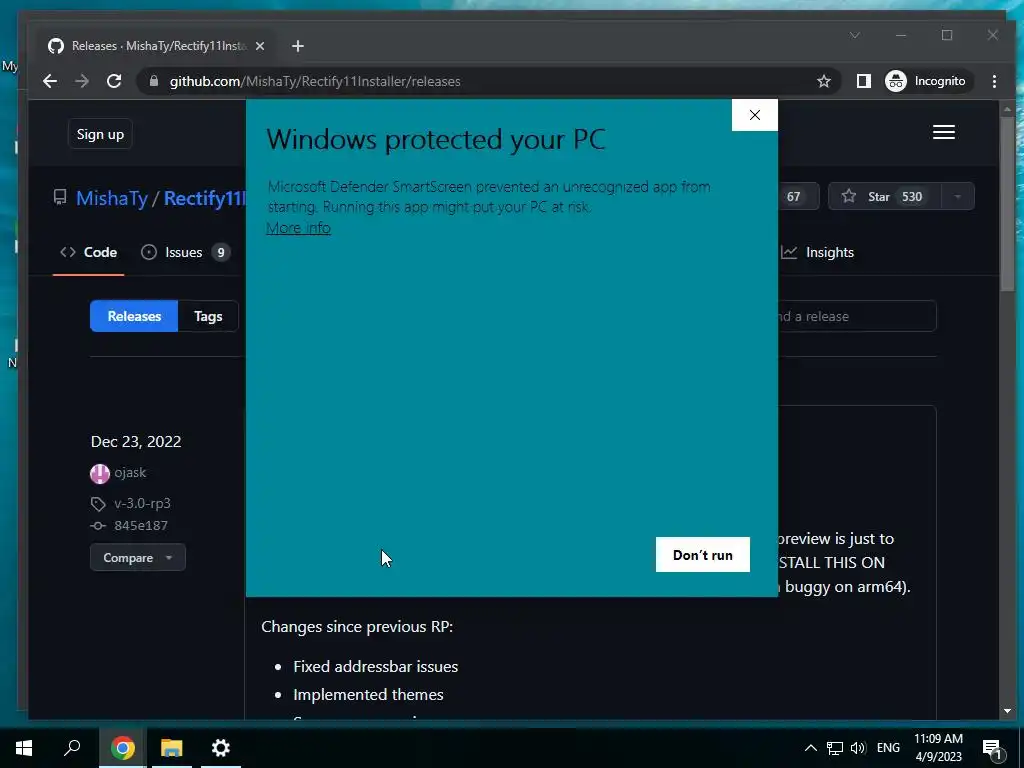Viewport: 1024px width, 768px height.
Task: Open File Explorer from taskbar
Action: (x=172, y=748)
